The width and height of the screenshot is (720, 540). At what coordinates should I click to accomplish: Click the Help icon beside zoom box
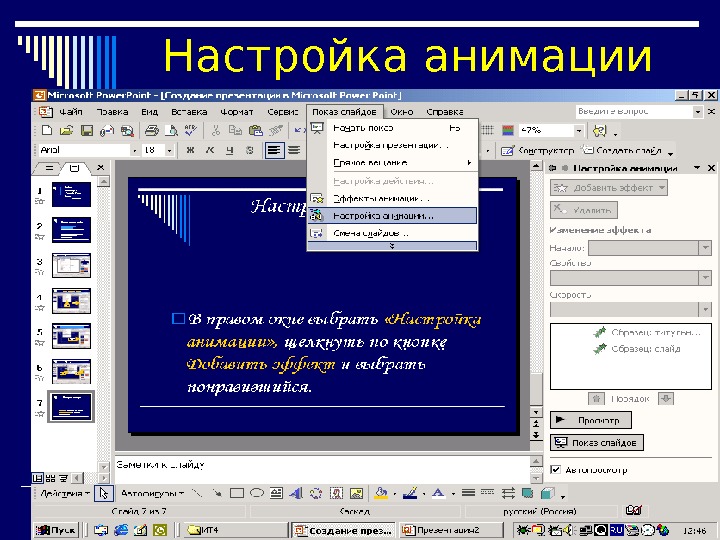point(599,131)
